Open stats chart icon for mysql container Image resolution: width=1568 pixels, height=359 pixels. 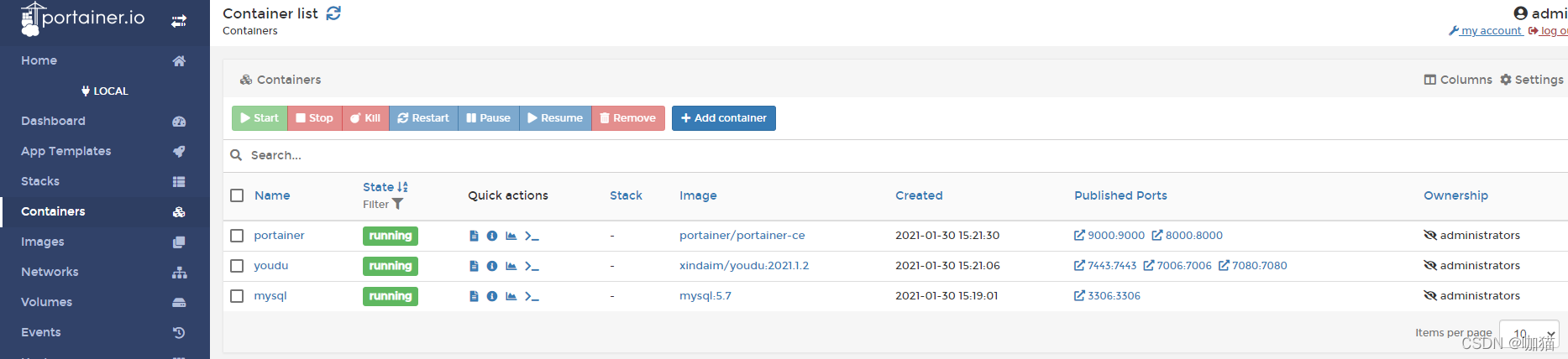pyautogui.click(x=511, y=296)
